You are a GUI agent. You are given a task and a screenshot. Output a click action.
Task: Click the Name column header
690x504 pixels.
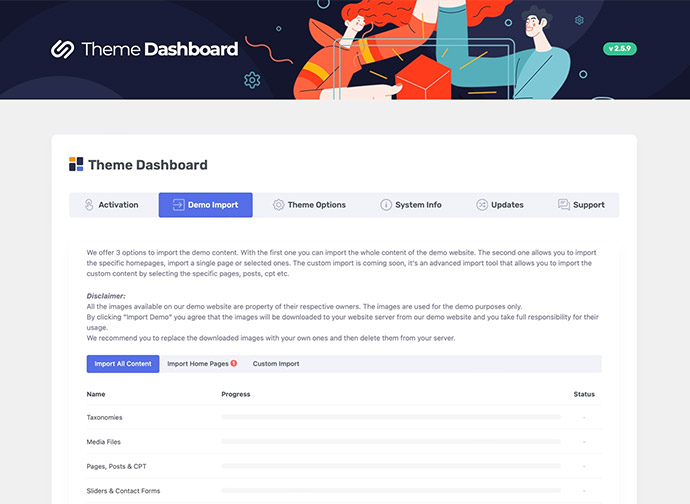coord(96,394)
